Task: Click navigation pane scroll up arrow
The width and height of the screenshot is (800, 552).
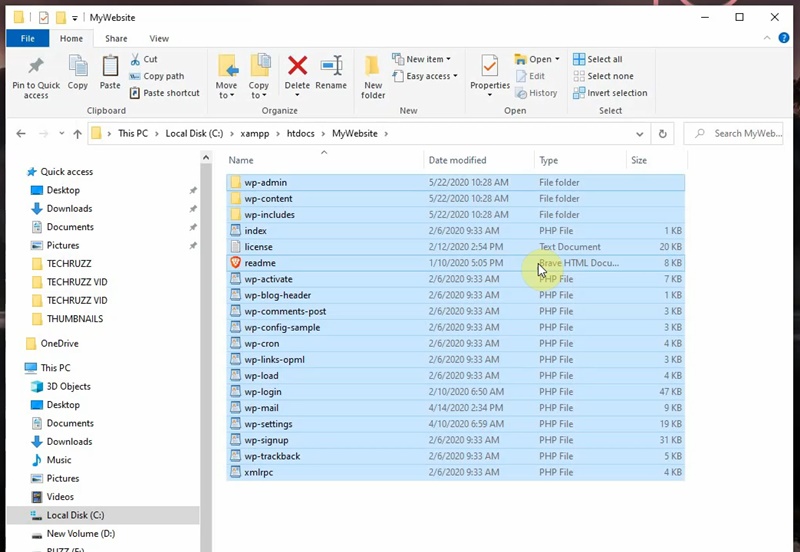Action: 206,158
